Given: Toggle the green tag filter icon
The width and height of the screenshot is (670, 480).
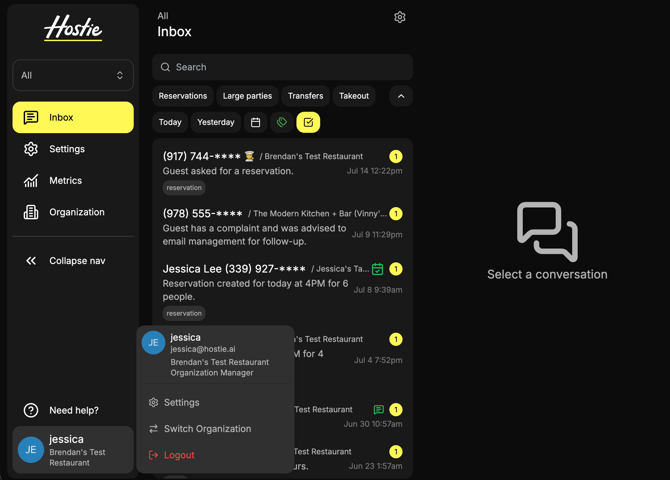Looking at the screenshot, I should click(282, 122).
